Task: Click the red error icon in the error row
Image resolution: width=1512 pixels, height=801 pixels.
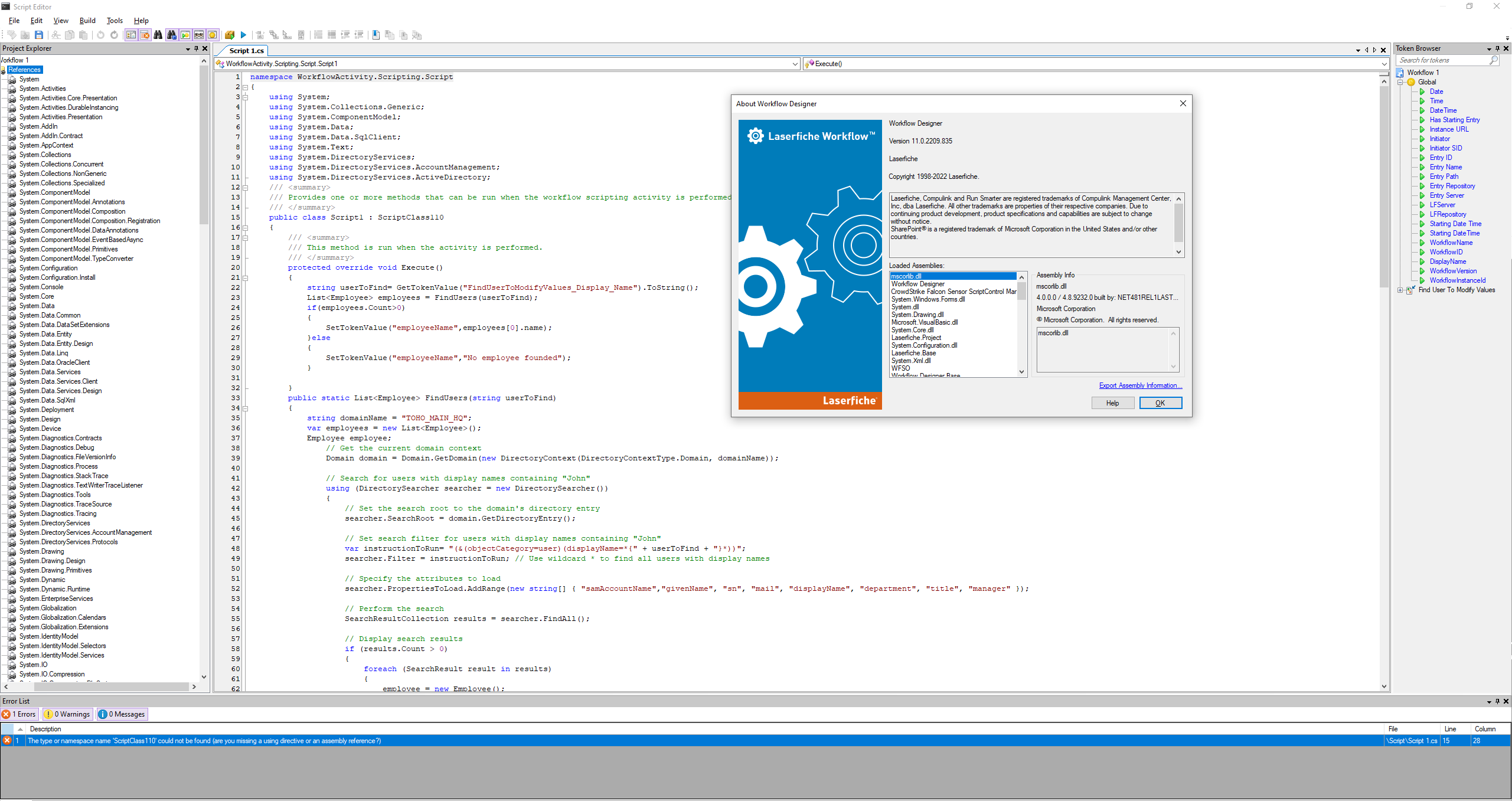Action: point(6,740)
